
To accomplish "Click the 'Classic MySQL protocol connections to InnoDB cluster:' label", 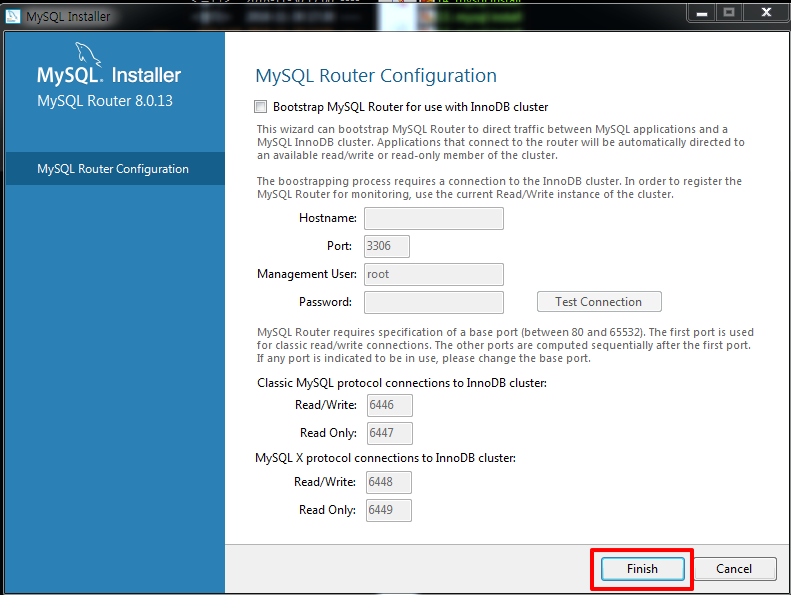I will coord(402,383).
